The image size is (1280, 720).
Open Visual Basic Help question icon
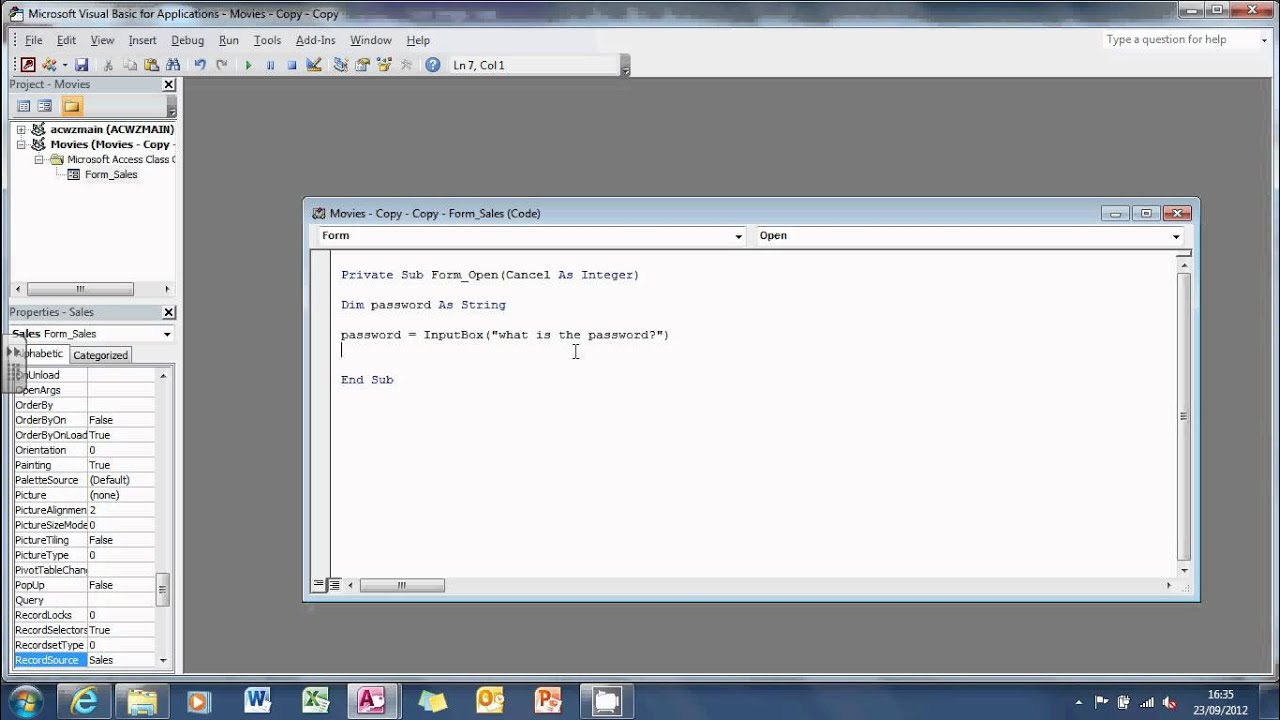pos(432,65)
